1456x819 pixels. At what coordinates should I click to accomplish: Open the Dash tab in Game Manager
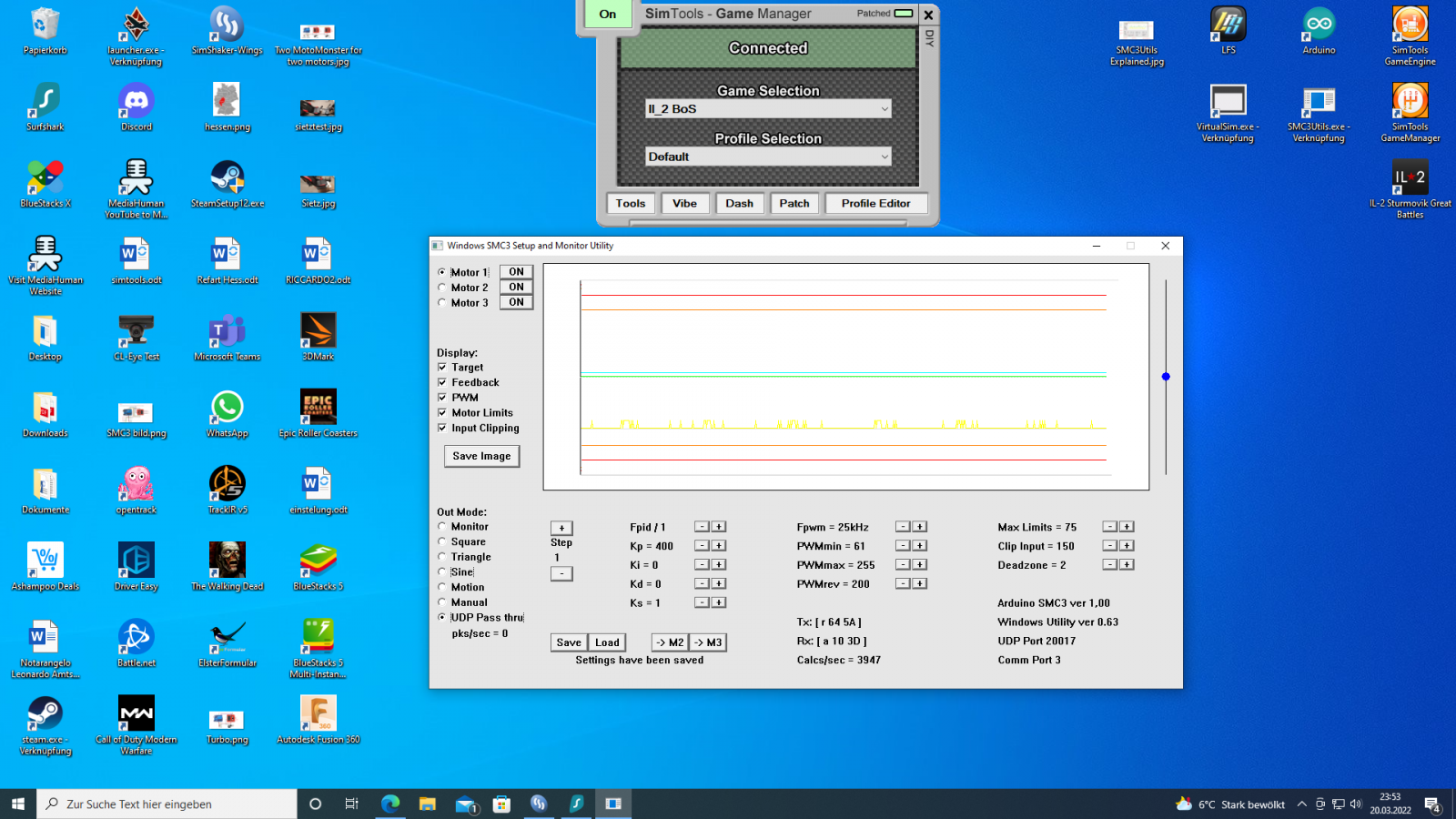739,203
